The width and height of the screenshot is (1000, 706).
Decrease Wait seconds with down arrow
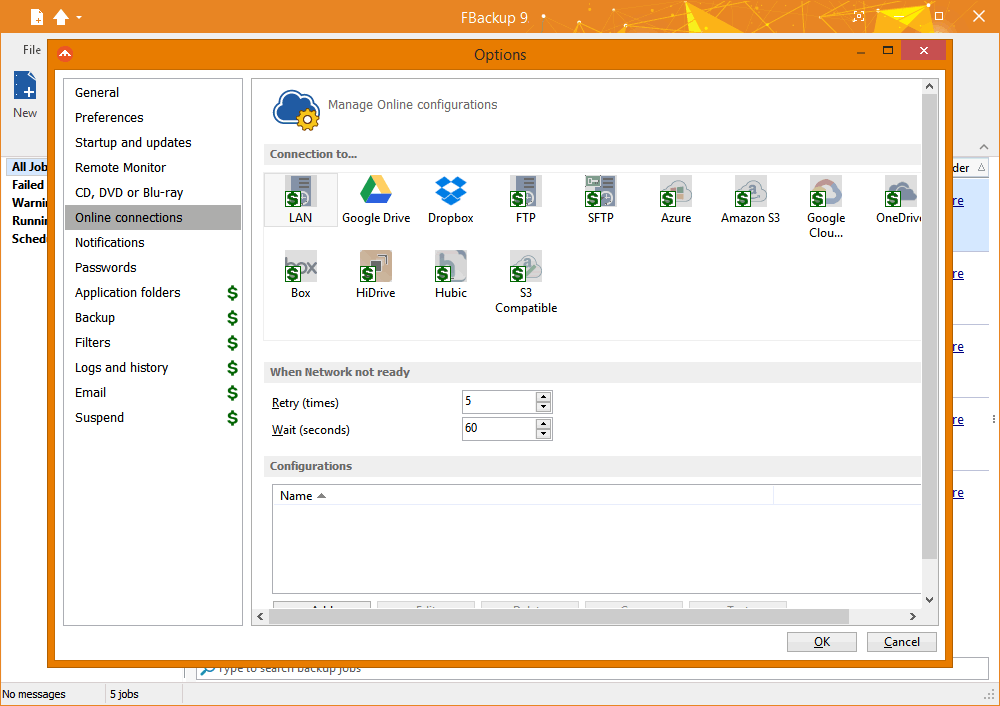coord(543,434)
